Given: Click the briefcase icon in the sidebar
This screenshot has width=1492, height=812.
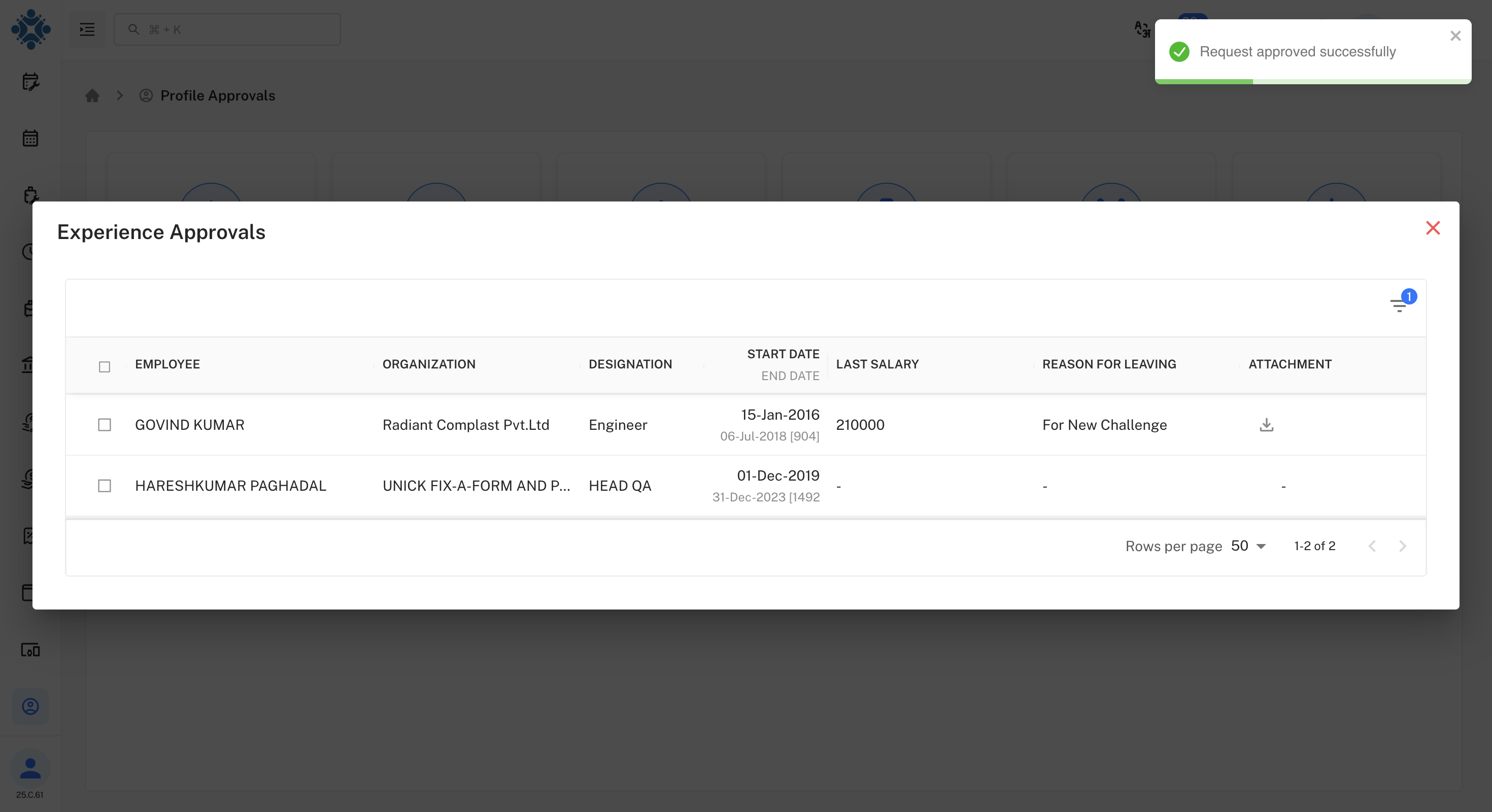Looking at the screenshot, I should (x=30, y=309).
